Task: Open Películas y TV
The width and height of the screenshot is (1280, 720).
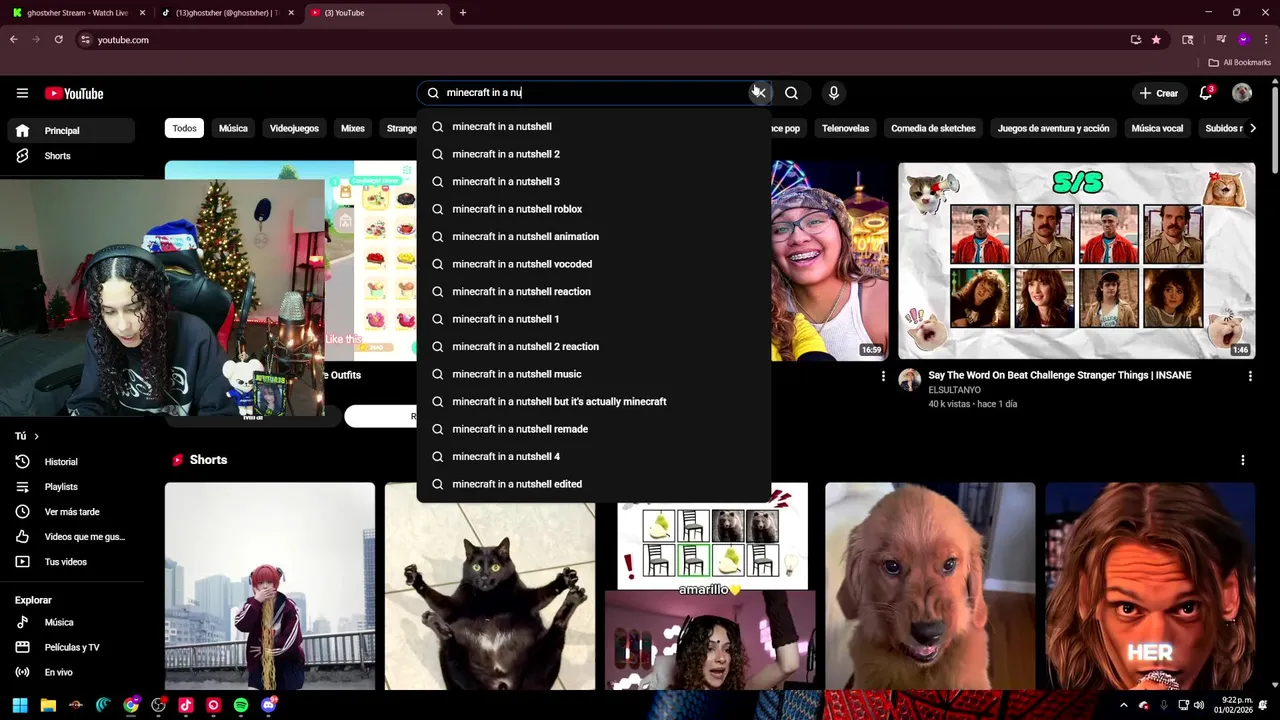Action: 71,647
